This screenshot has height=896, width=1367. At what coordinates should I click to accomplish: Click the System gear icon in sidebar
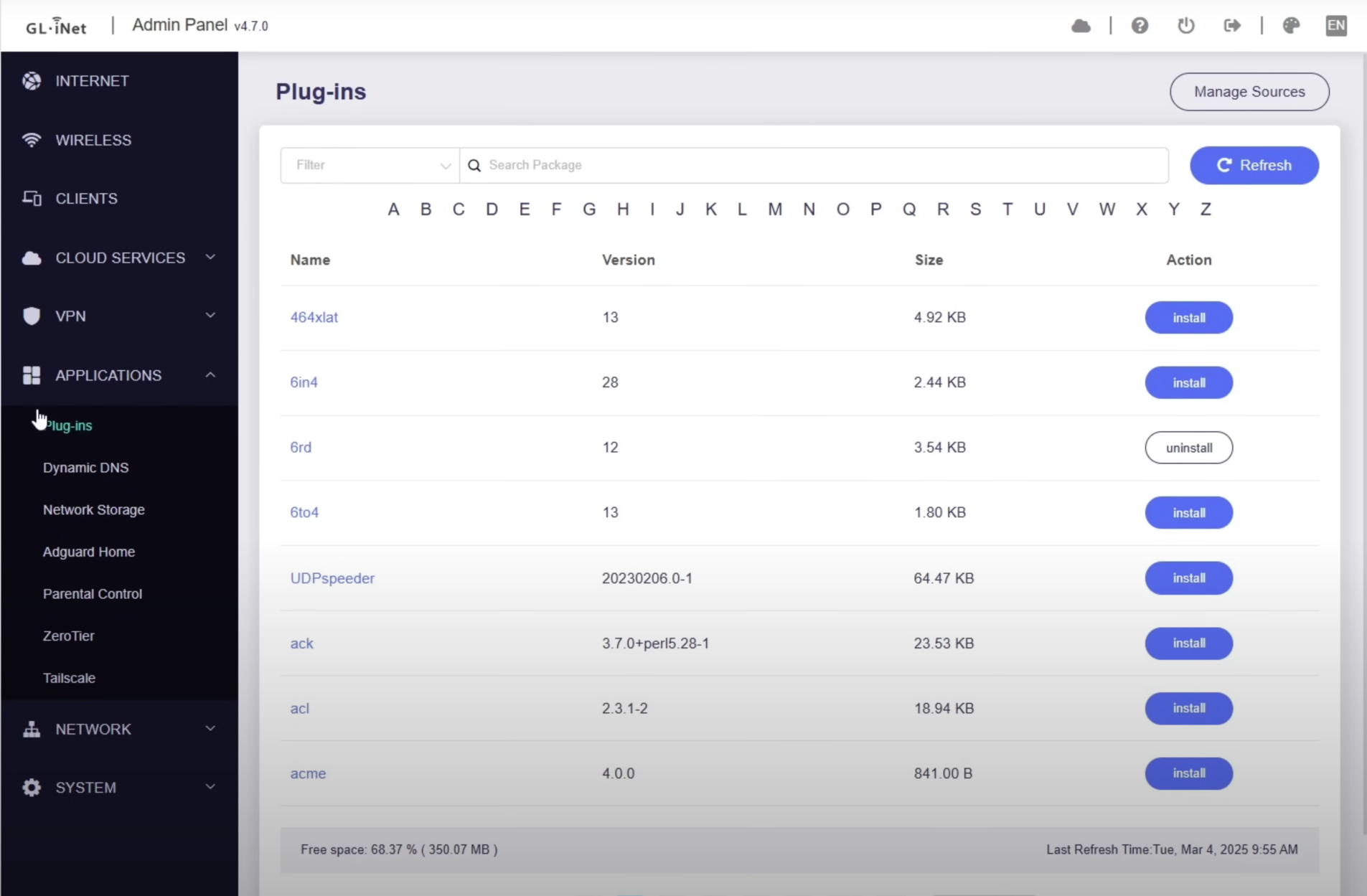(x=32, y=788)
